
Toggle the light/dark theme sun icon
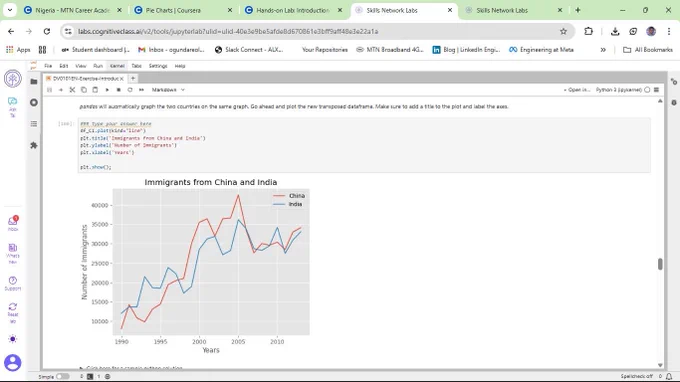tap(13, 339)
